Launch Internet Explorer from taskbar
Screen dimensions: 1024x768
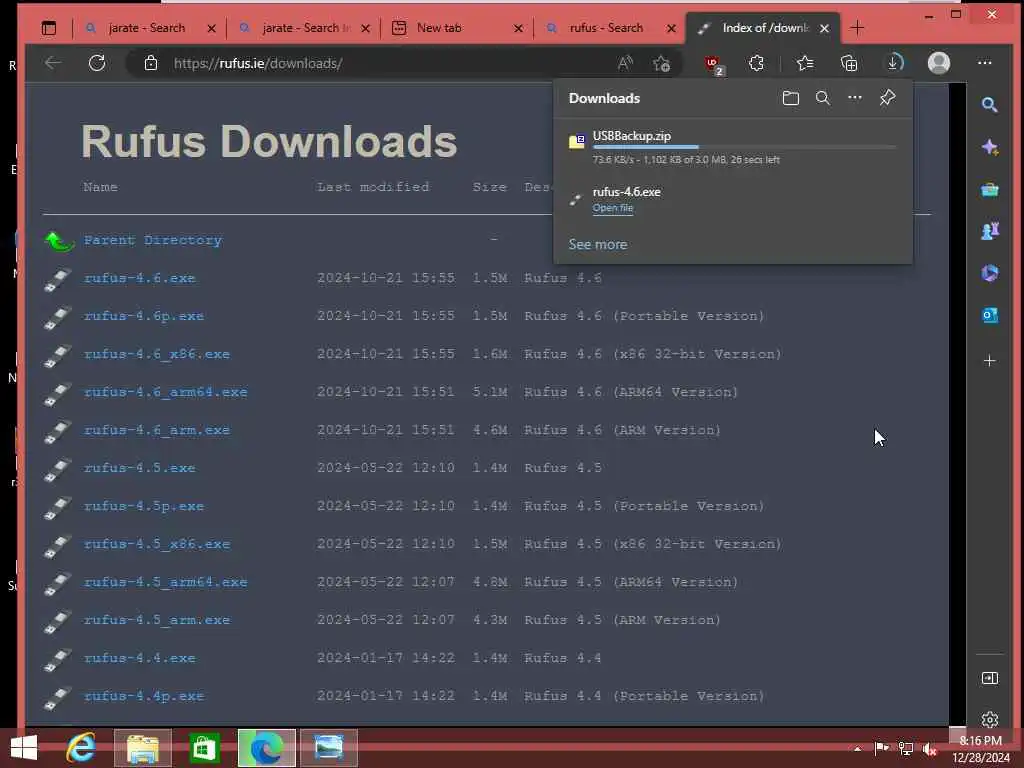pos(81,748)
